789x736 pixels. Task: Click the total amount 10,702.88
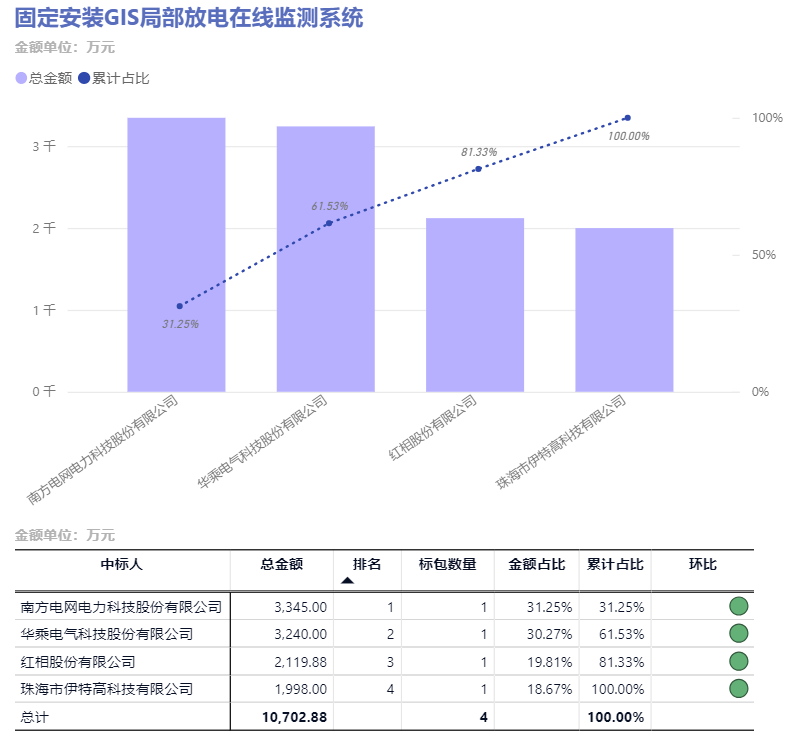pos(294,717)
